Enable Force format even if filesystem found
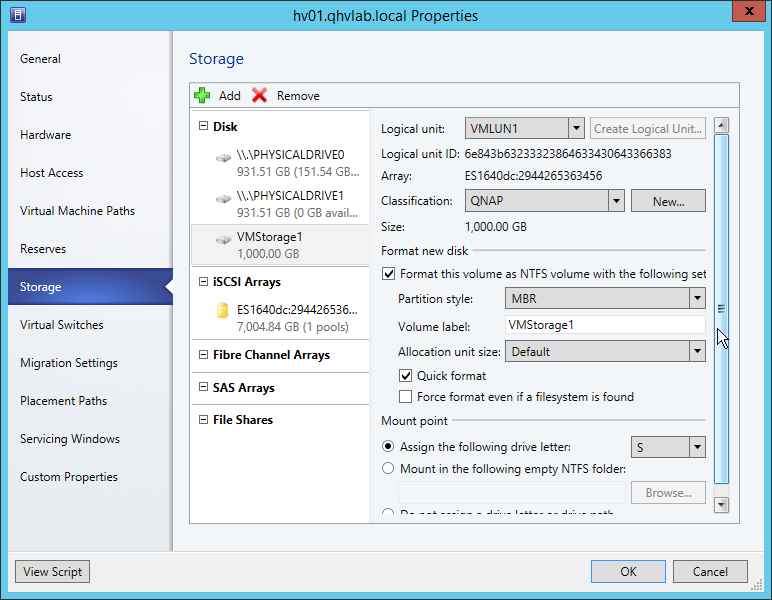 [x=406, y=397]
